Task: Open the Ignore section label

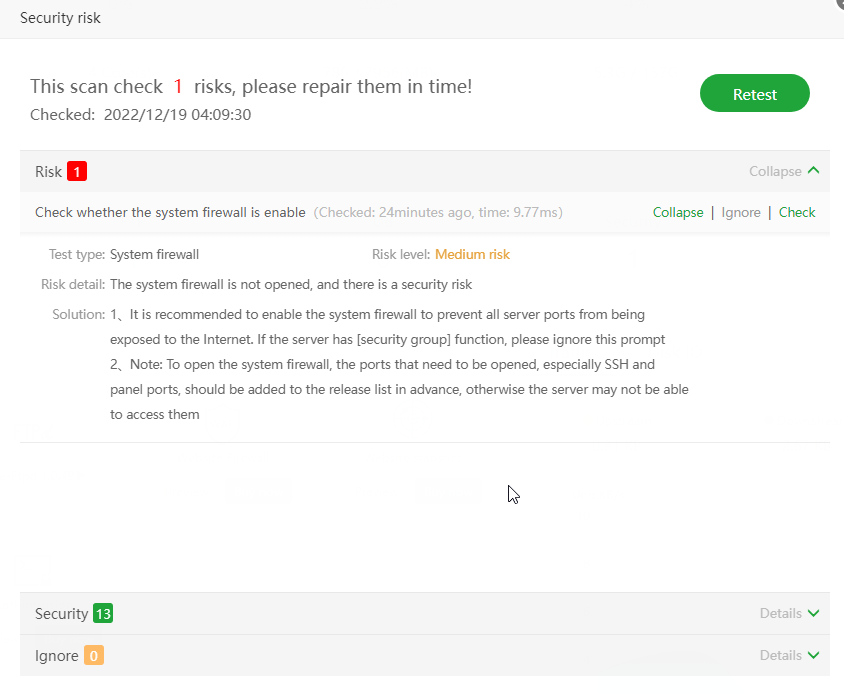Action: click(x=56, y=656)
